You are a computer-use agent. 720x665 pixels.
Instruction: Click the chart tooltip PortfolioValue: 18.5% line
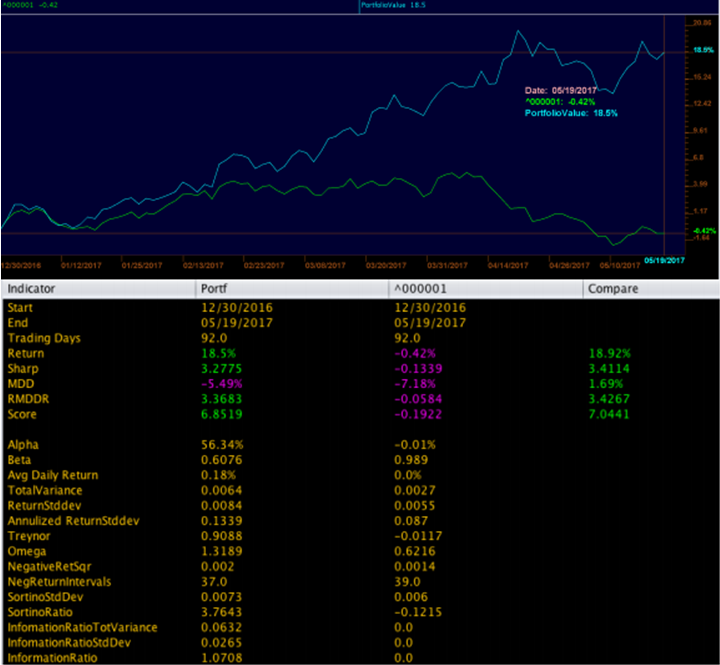[x=571, y=113]
